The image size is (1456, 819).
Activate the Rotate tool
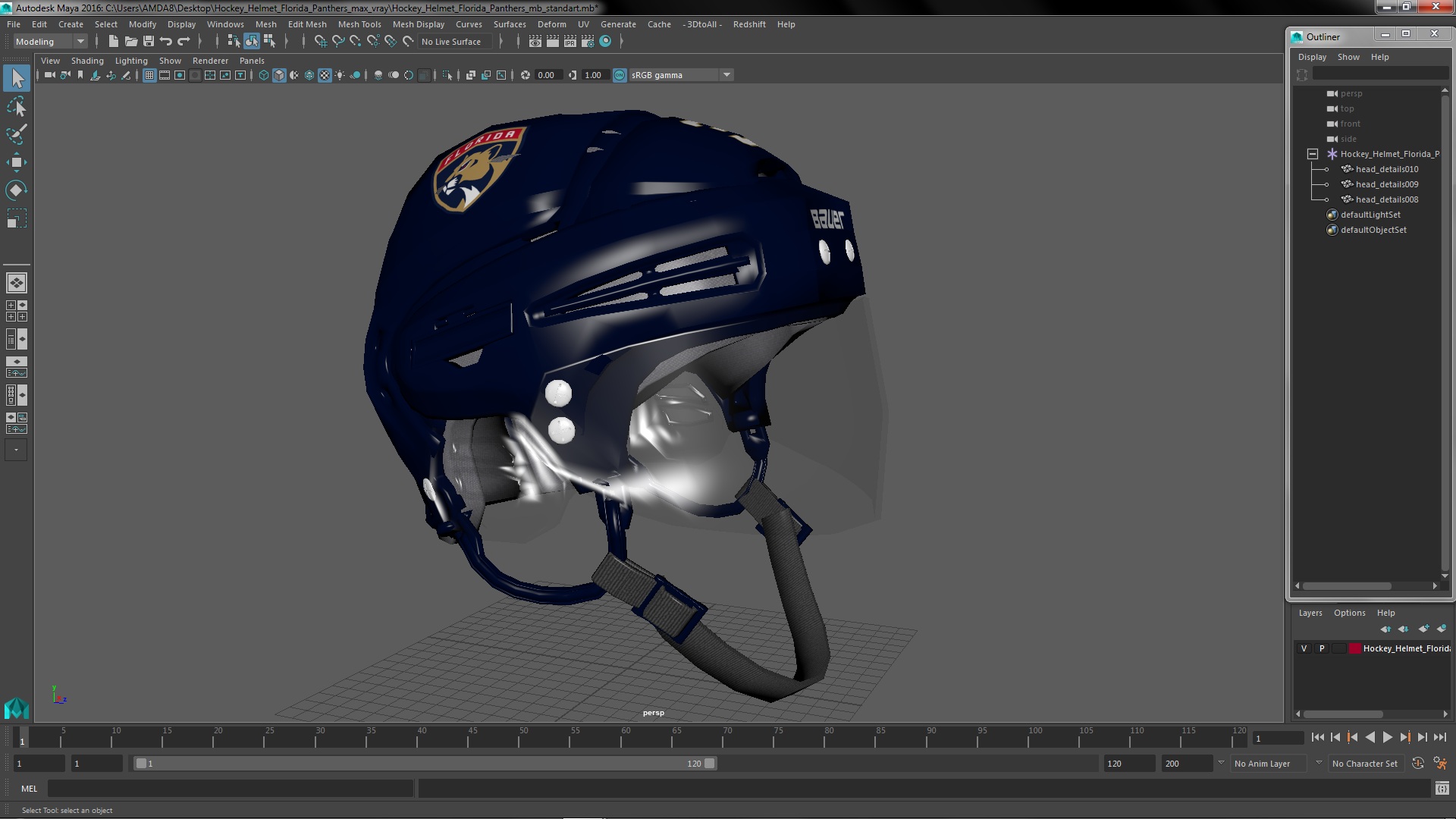pos(17,190)
